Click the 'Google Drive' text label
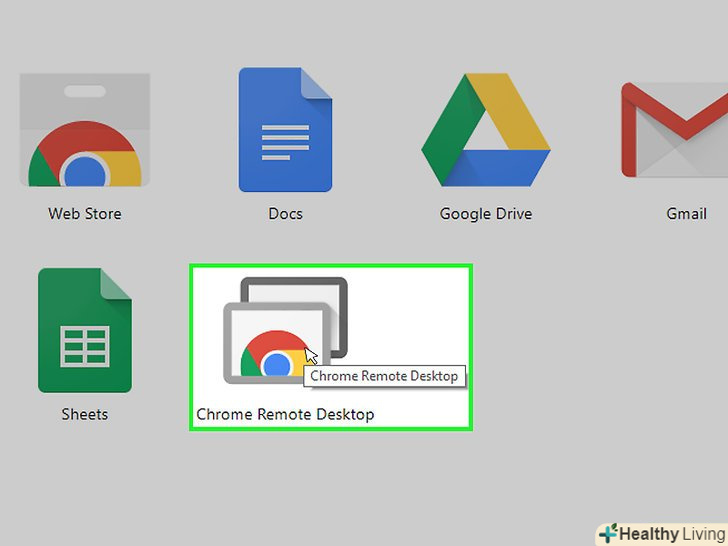728x546 pixels. tap(486, 214)
